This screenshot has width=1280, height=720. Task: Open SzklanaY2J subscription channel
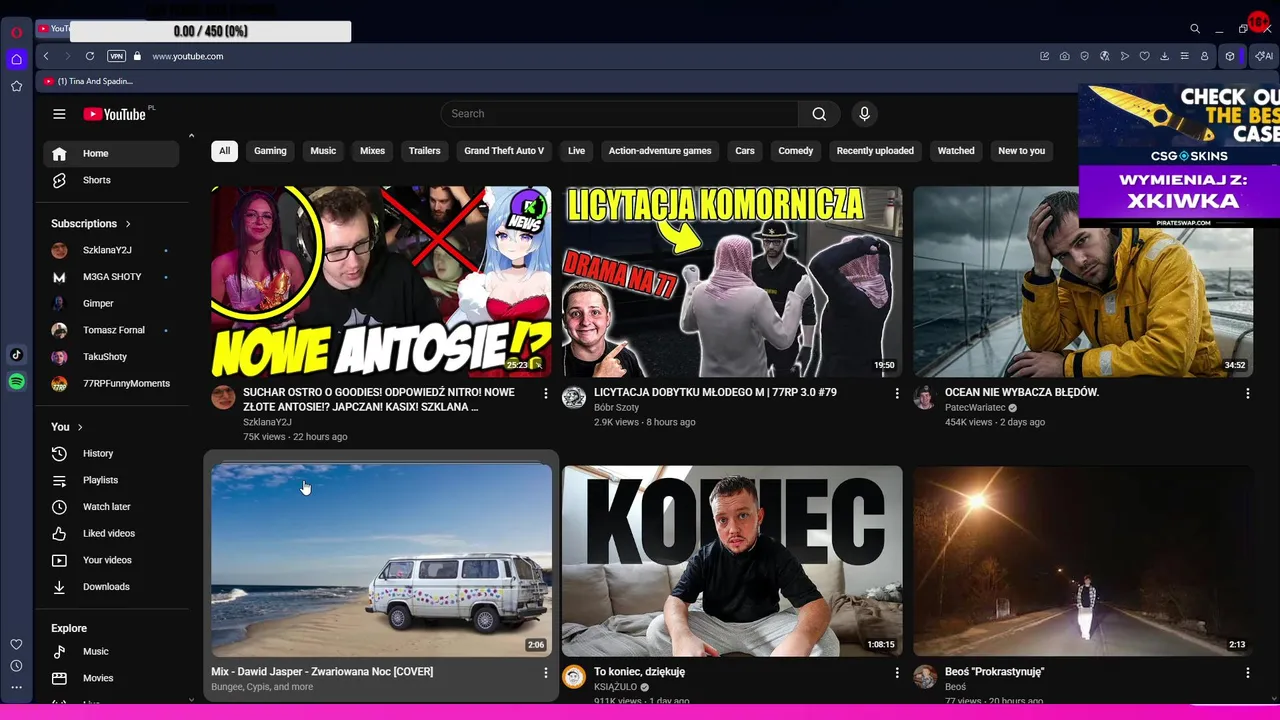click(x=111, y=250)
